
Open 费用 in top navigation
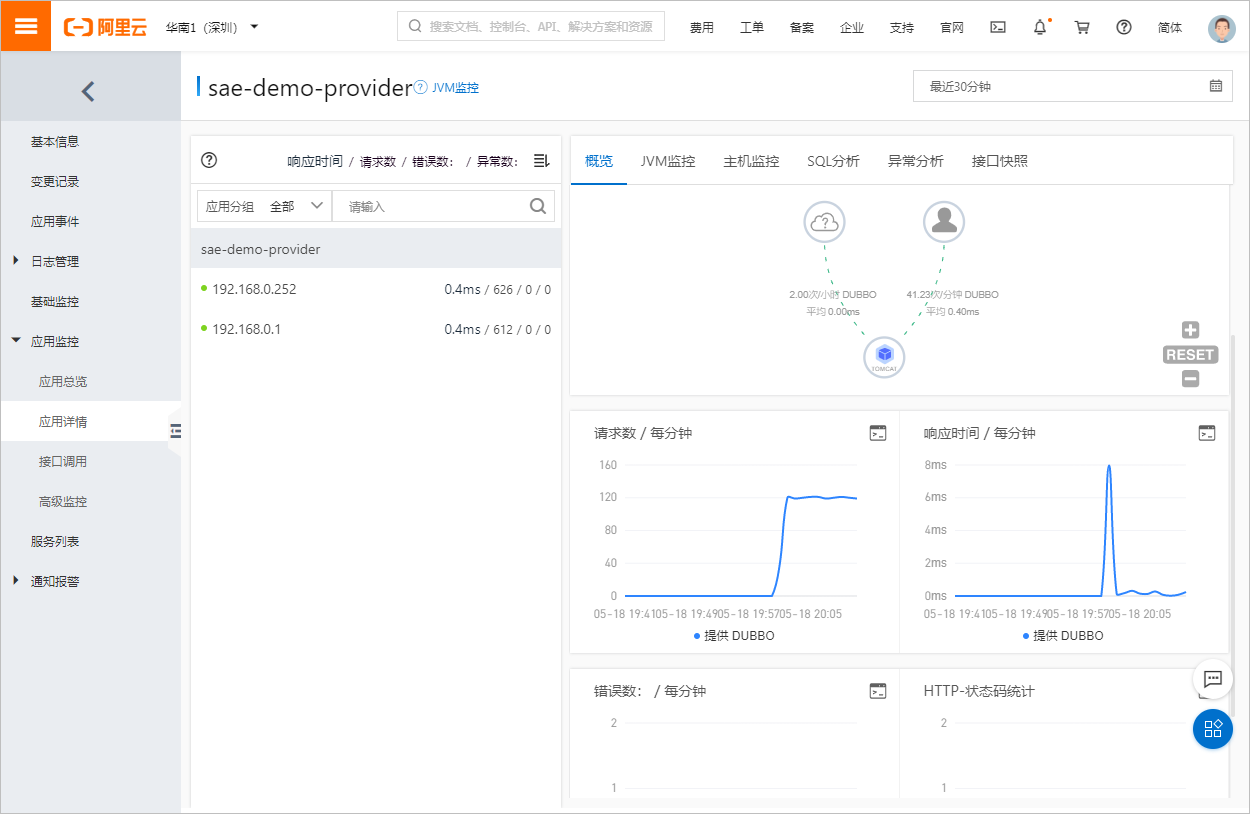coord(702,27)
